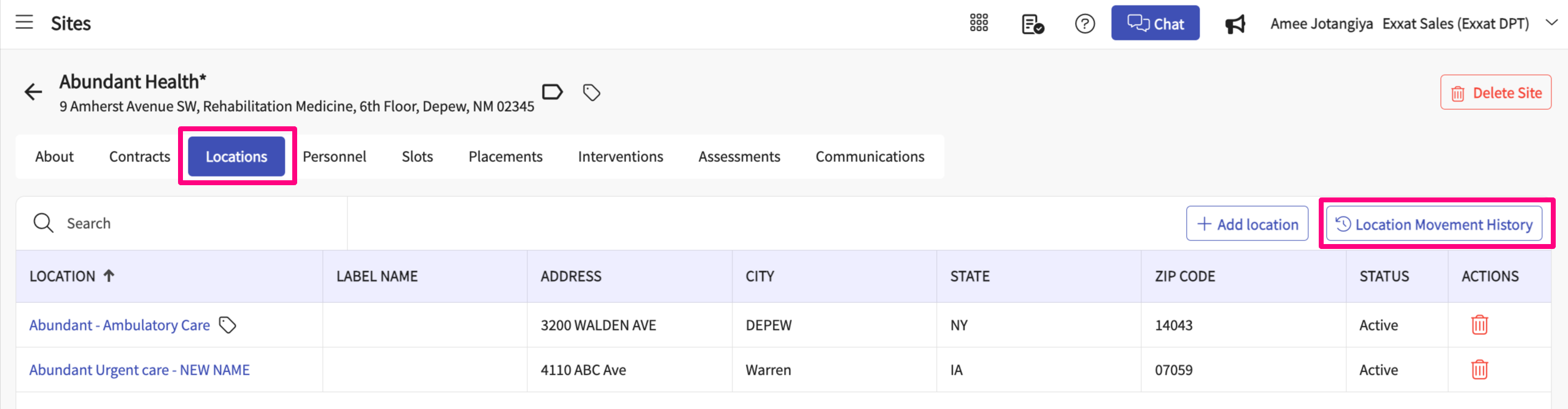Click the help question mark icon
Image resolution: width=1568 pixels, height=409 pixels.
tap(1085, 24)
